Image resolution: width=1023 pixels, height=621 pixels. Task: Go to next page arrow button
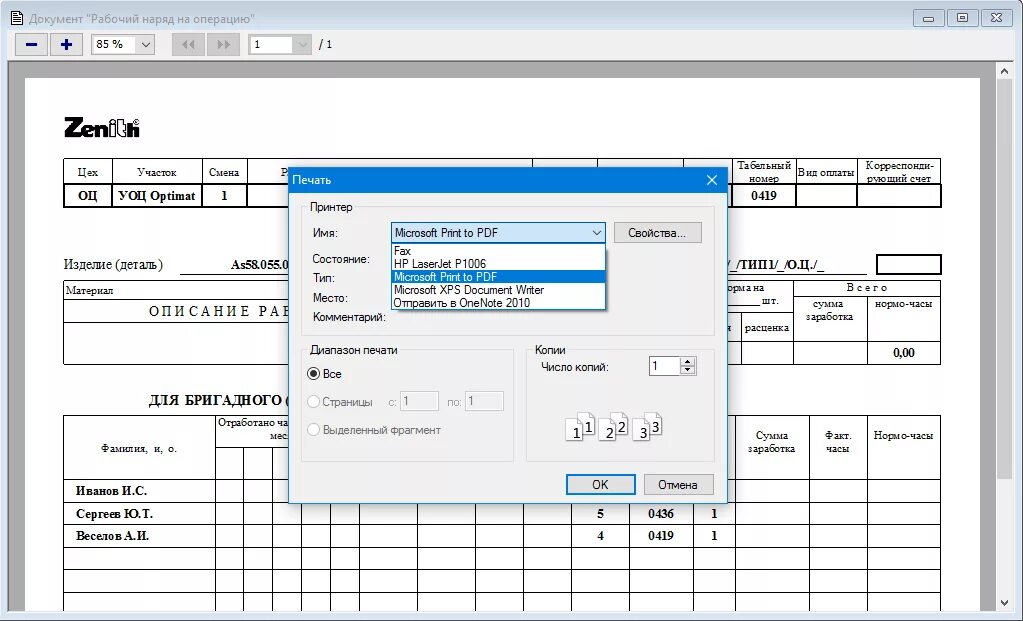223,44
